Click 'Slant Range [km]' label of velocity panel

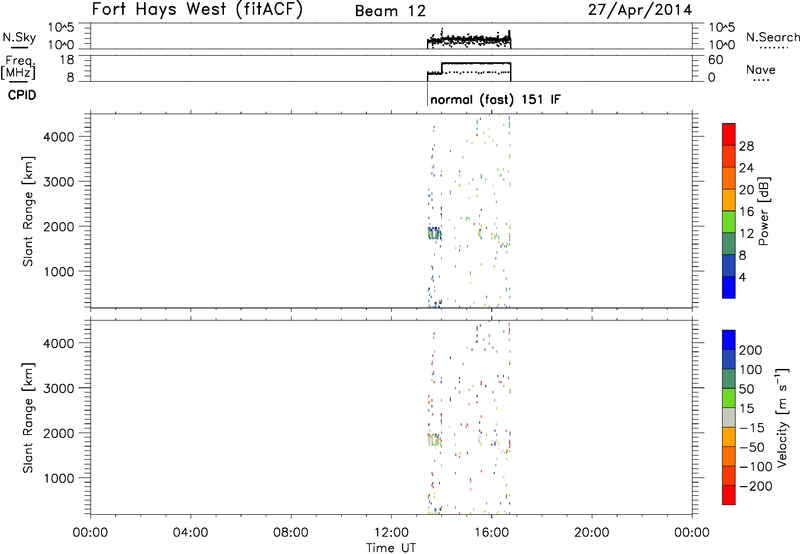tap(28, 418)
